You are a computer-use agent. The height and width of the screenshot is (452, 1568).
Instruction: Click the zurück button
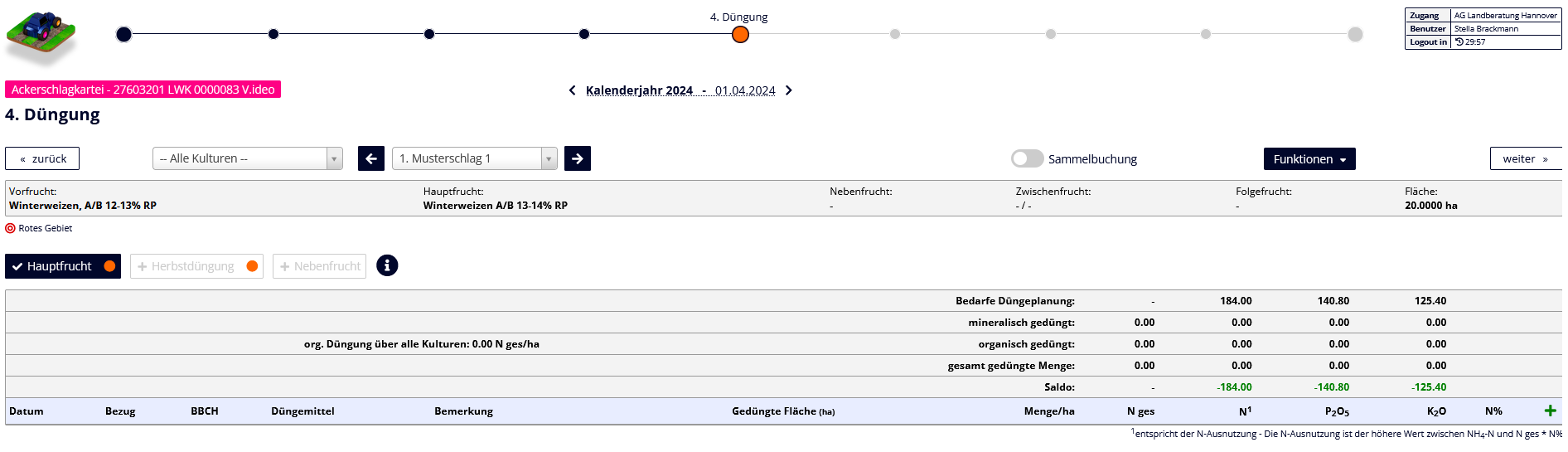(42, 158)
